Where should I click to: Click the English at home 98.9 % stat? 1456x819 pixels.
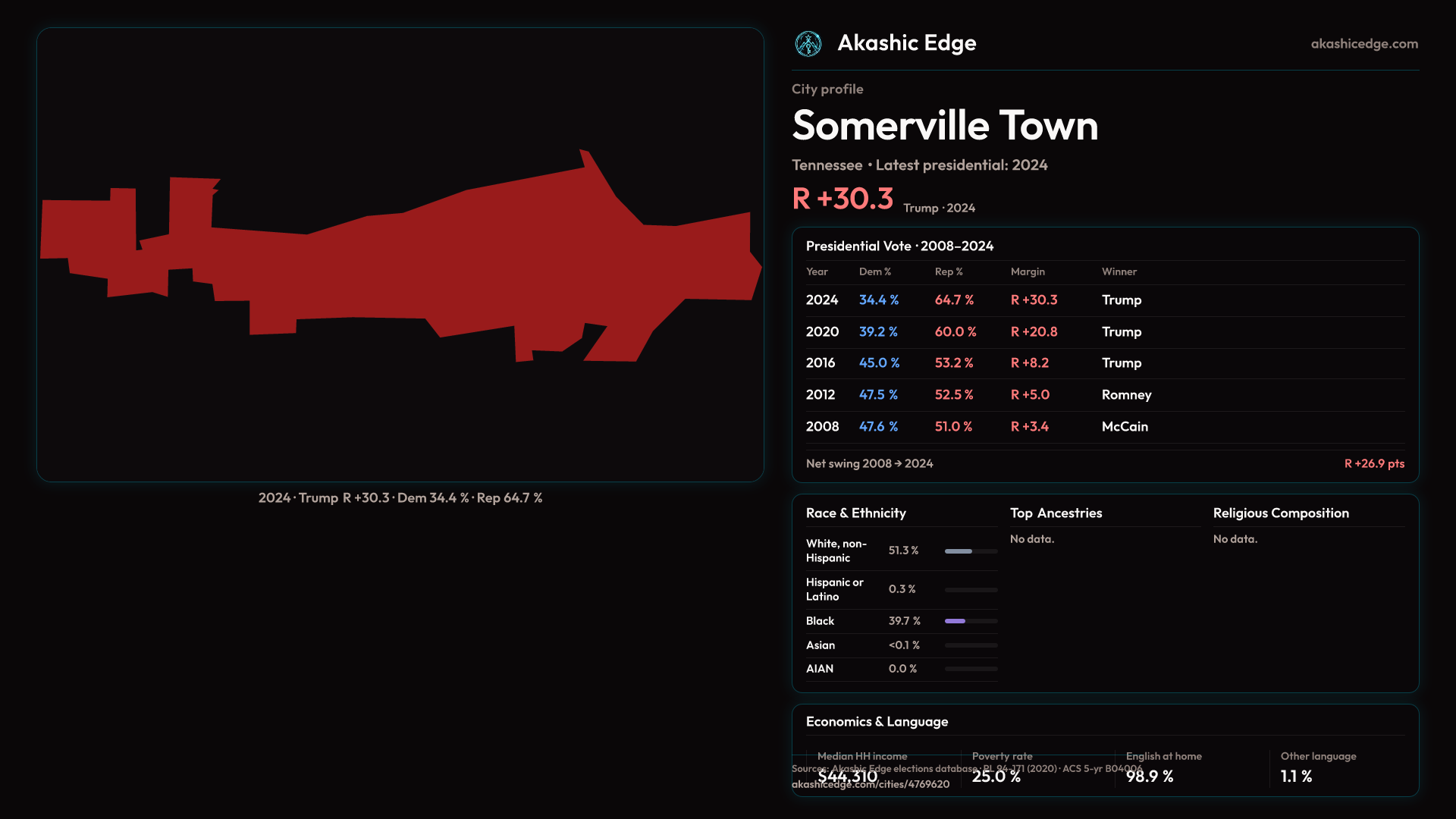(x=1149, y=777)
